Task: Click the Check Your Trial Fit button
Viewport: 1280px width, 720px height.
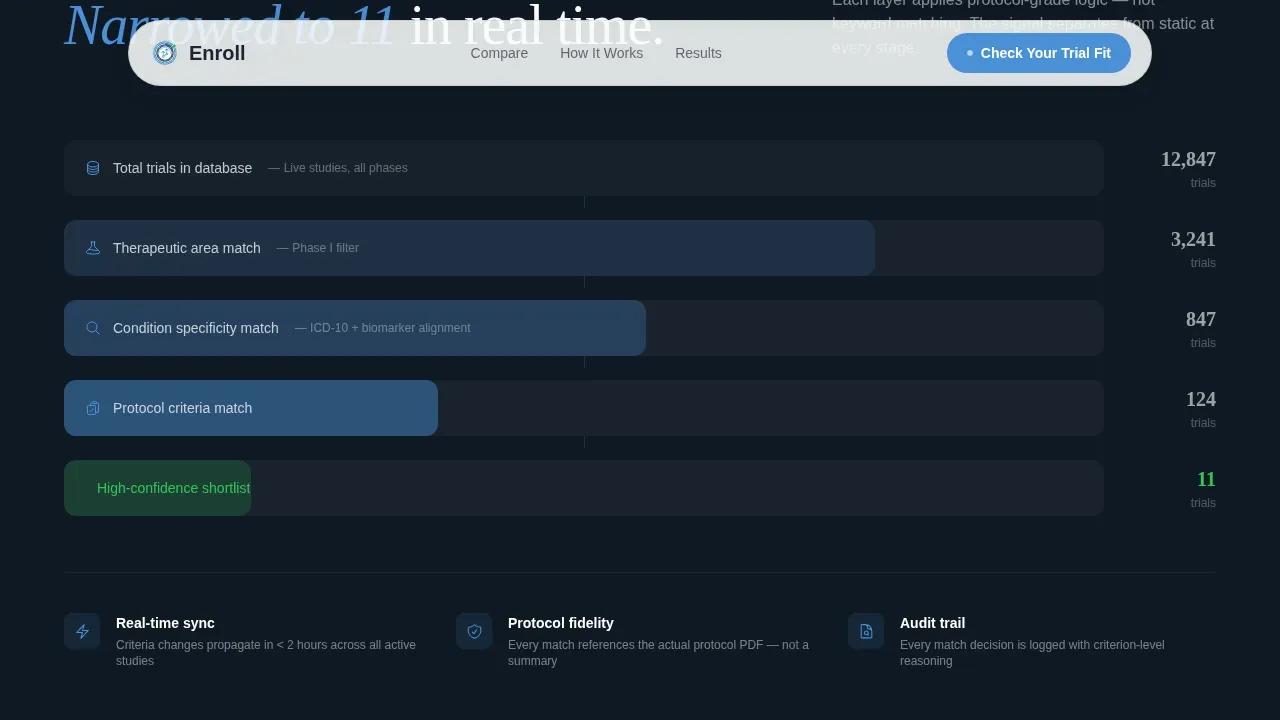Action: (1039, 53)
